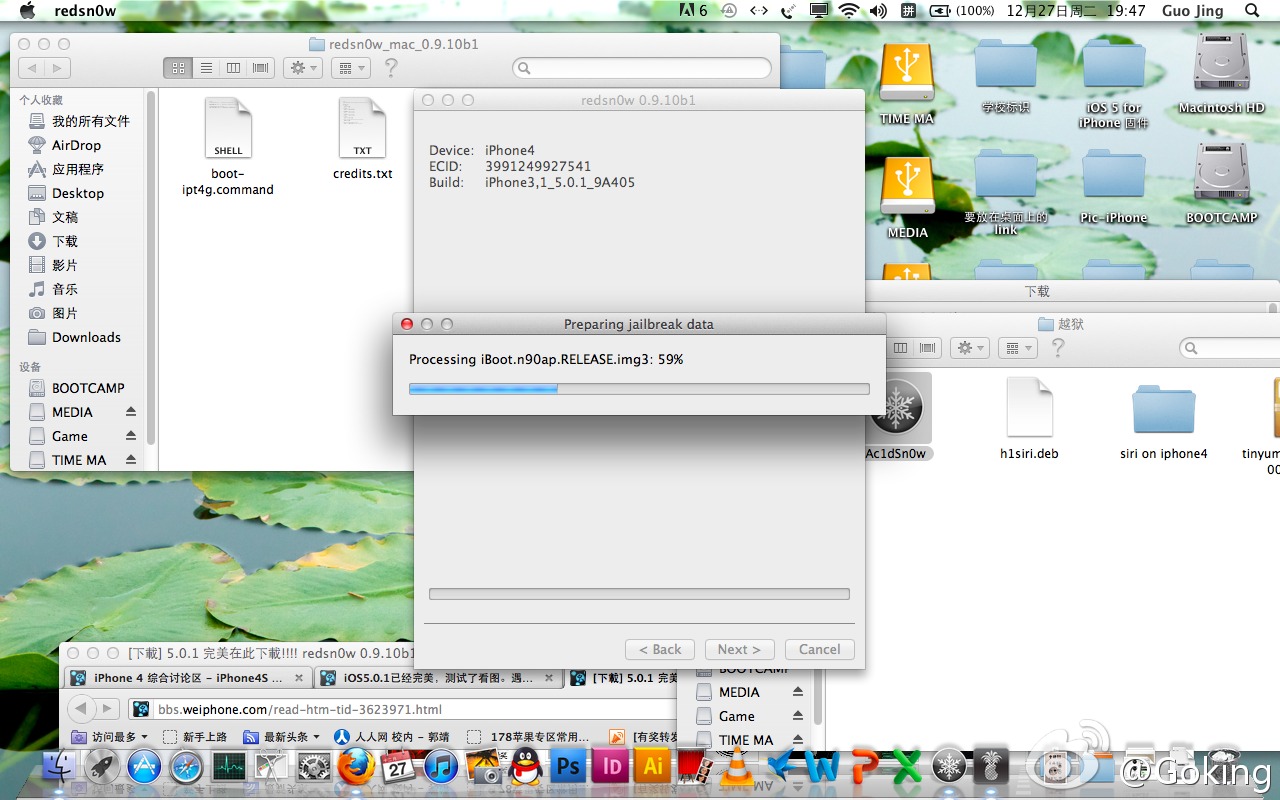Viewport: 1280px width, 800px height.
Task: Click the 越狱 window search field
Action: 1229,348
